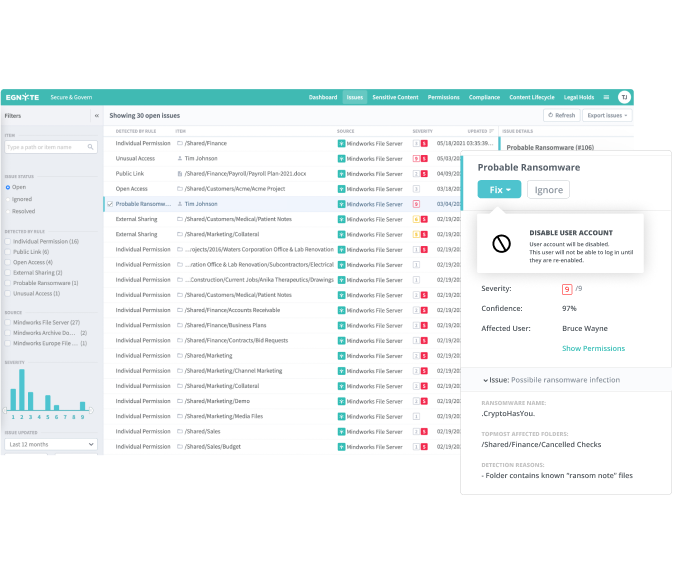The image size is (699, 583).
Task: Switch to the Sensitive Content tab
Action: click(395, 97)
